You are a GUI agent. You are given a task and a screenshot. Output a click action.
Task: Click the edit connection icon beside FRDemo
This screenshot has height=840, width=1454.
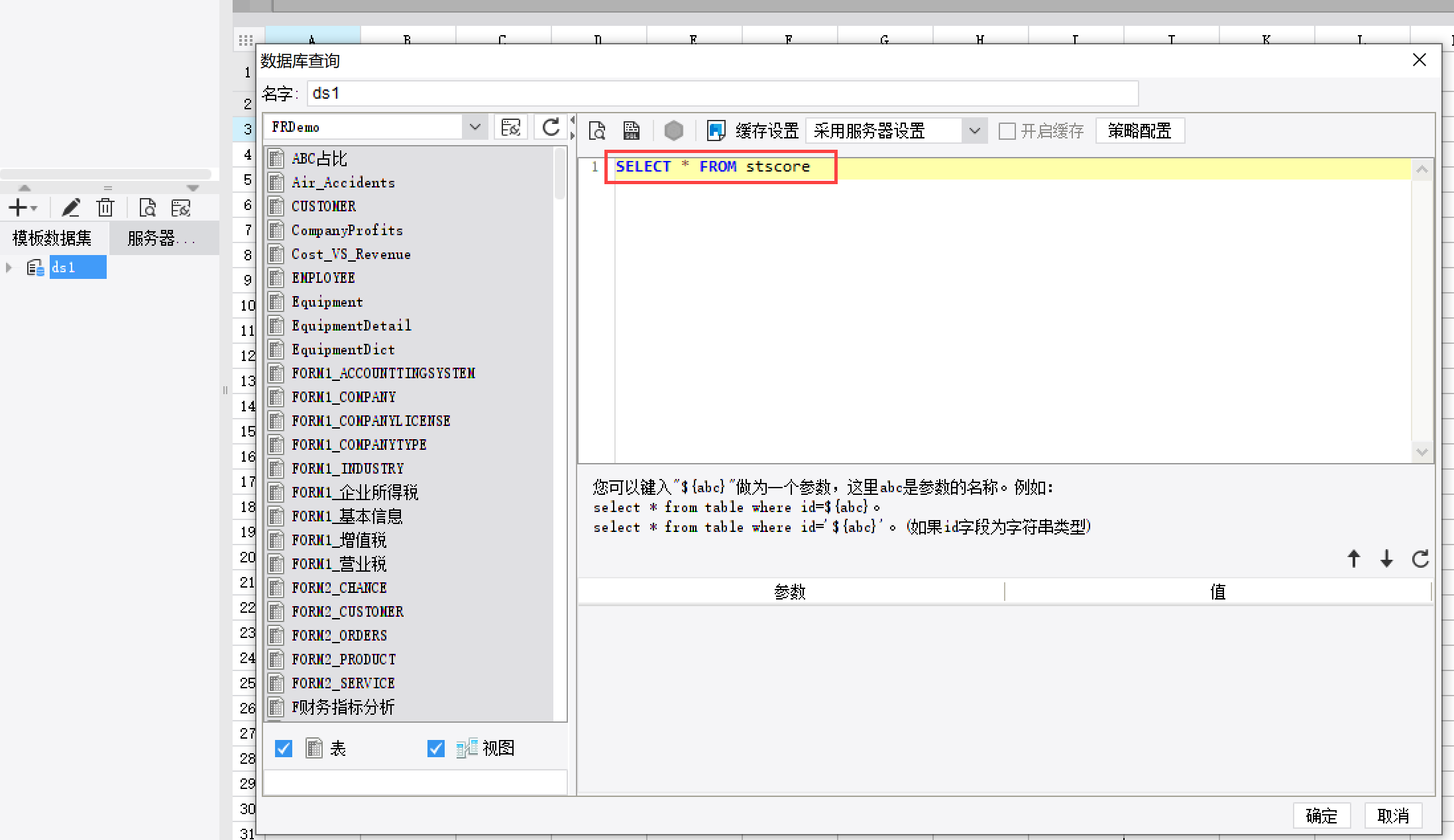[x=511, y=127]
